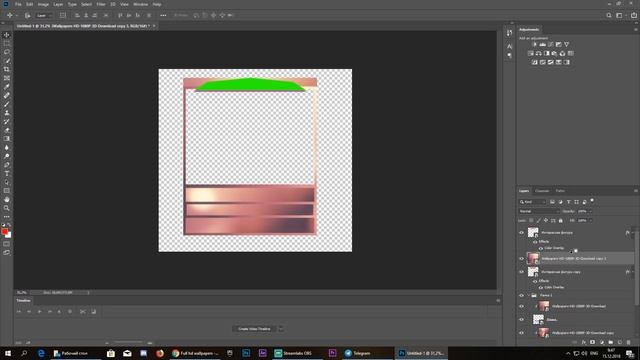Toggle visibility of the layer group
This screenshot has height=360, width=640.
[521, 295]
